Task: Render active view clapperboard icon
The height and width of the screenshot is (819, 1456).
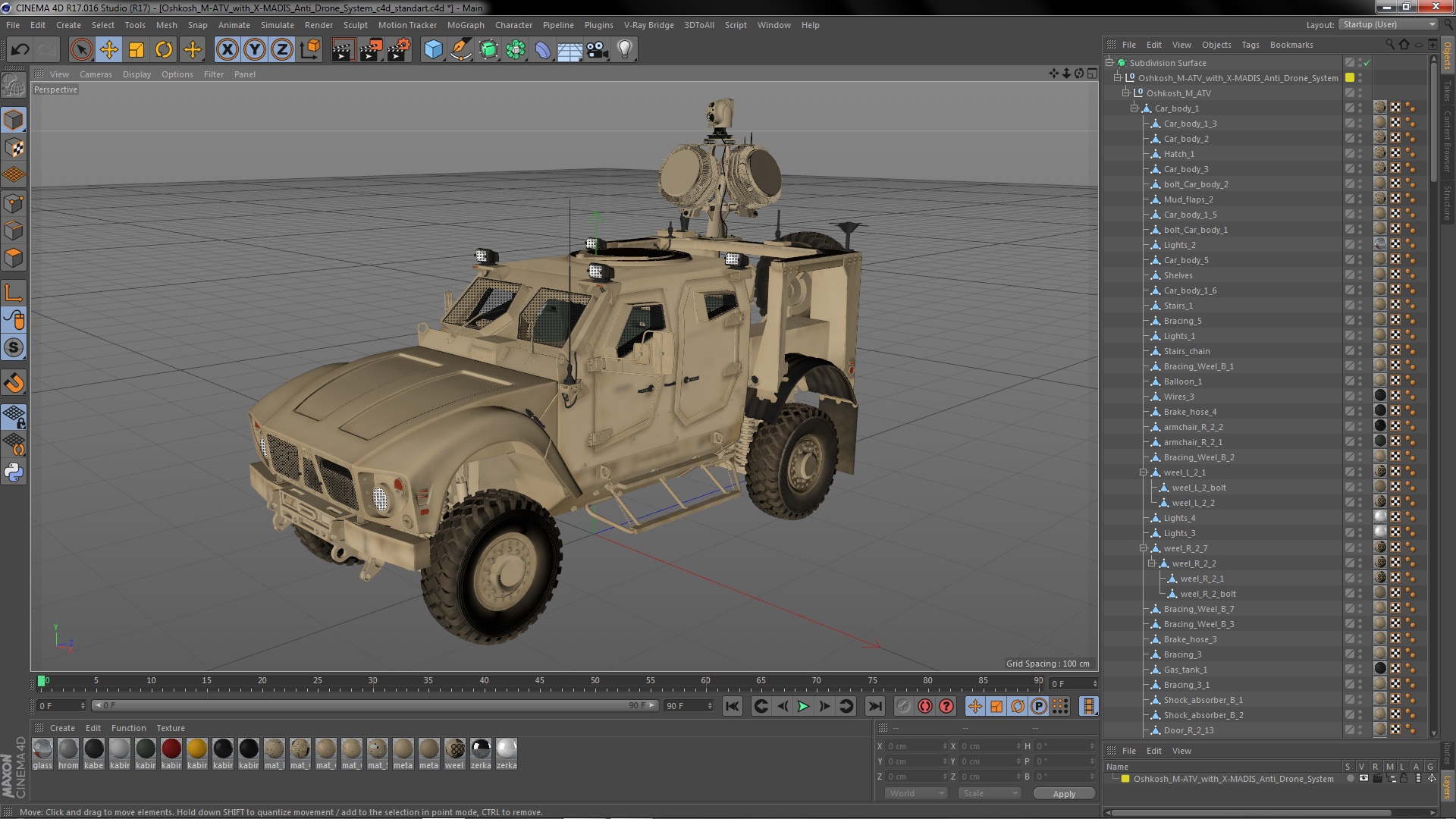Action: [x=342, y=50]
